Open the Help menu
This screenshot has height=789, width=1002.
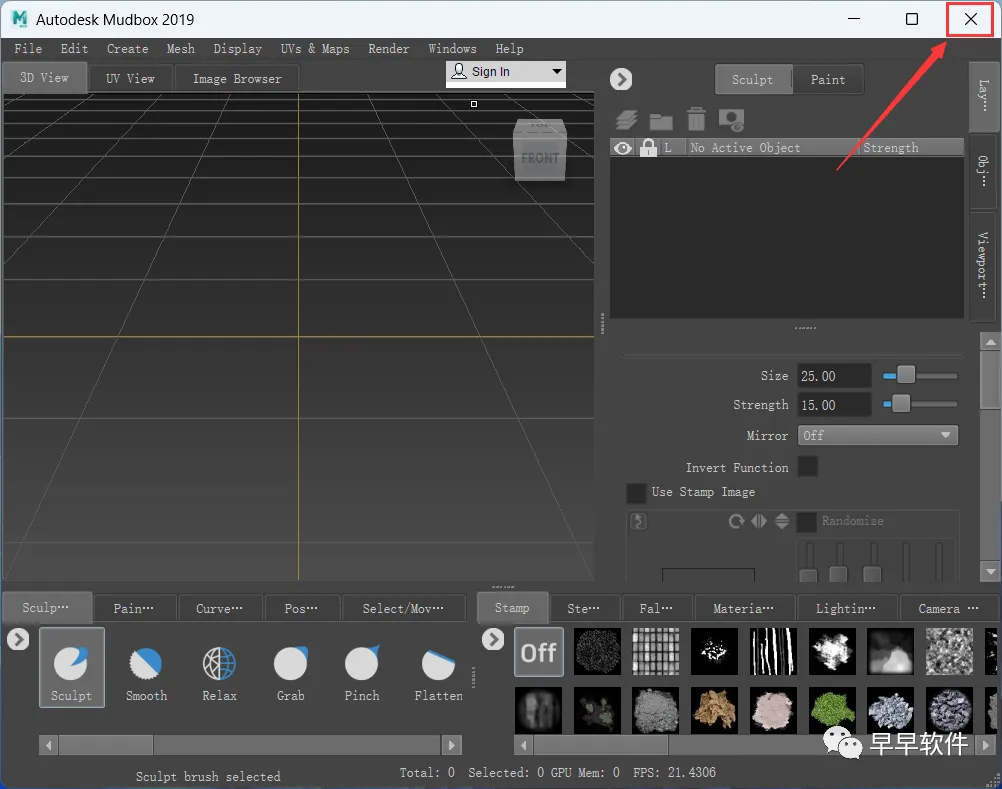509,49
